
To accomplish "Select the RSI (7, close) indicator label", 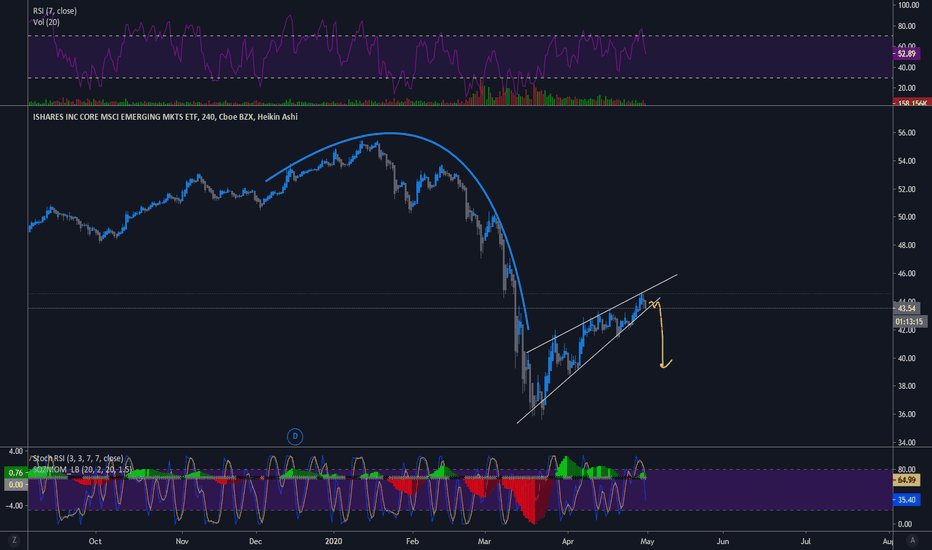I will (55, 11).
